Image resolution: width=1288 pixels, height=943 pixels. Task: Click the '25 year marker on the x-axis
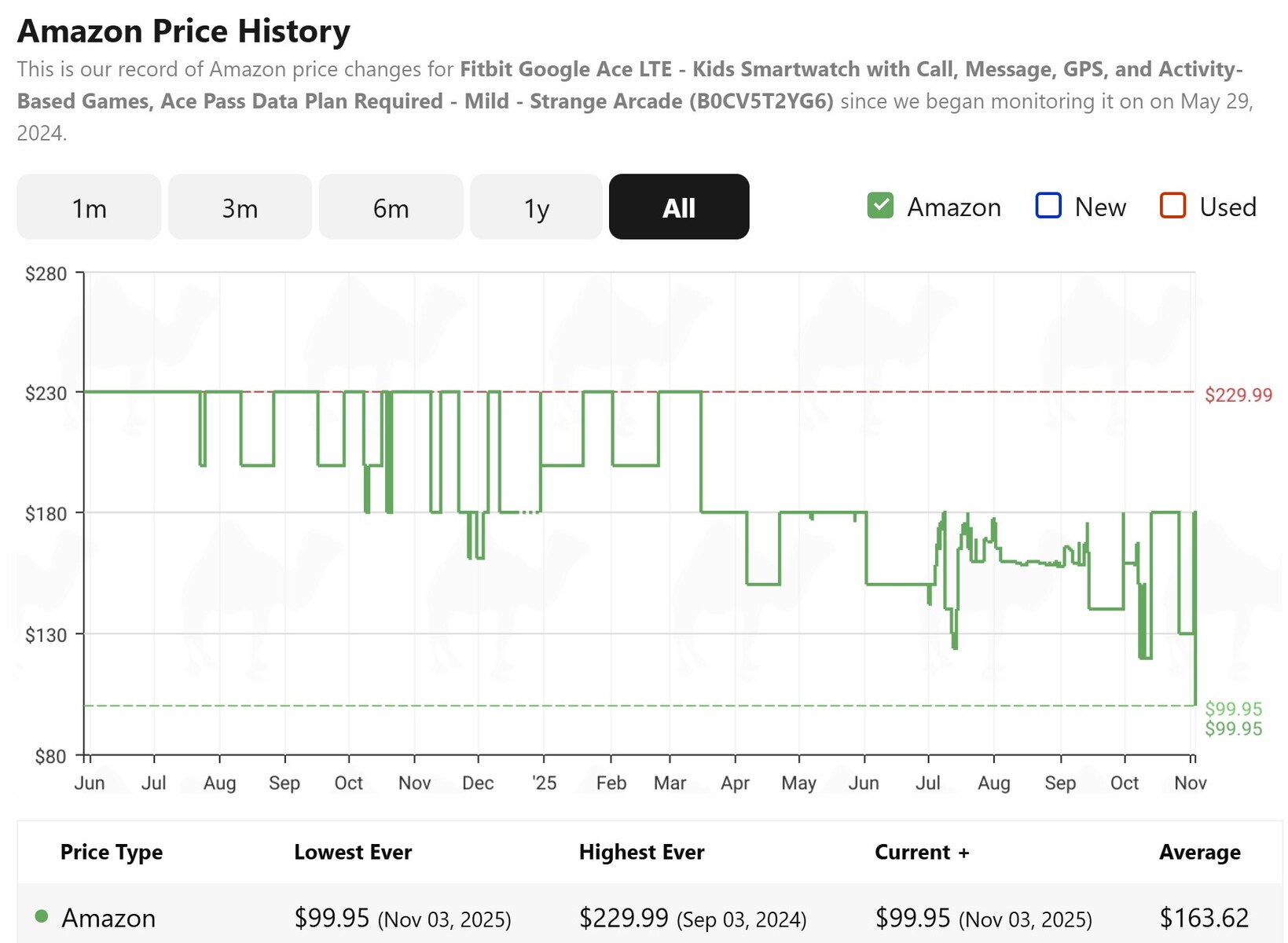click(x=544, y=783)
